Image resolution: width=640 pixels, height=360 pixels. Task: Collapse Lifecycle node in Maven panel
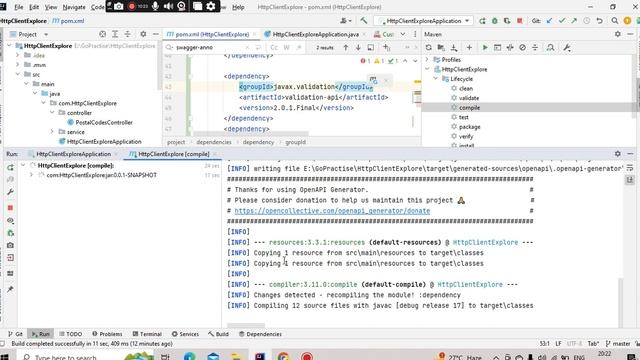(x=436, y=79)
